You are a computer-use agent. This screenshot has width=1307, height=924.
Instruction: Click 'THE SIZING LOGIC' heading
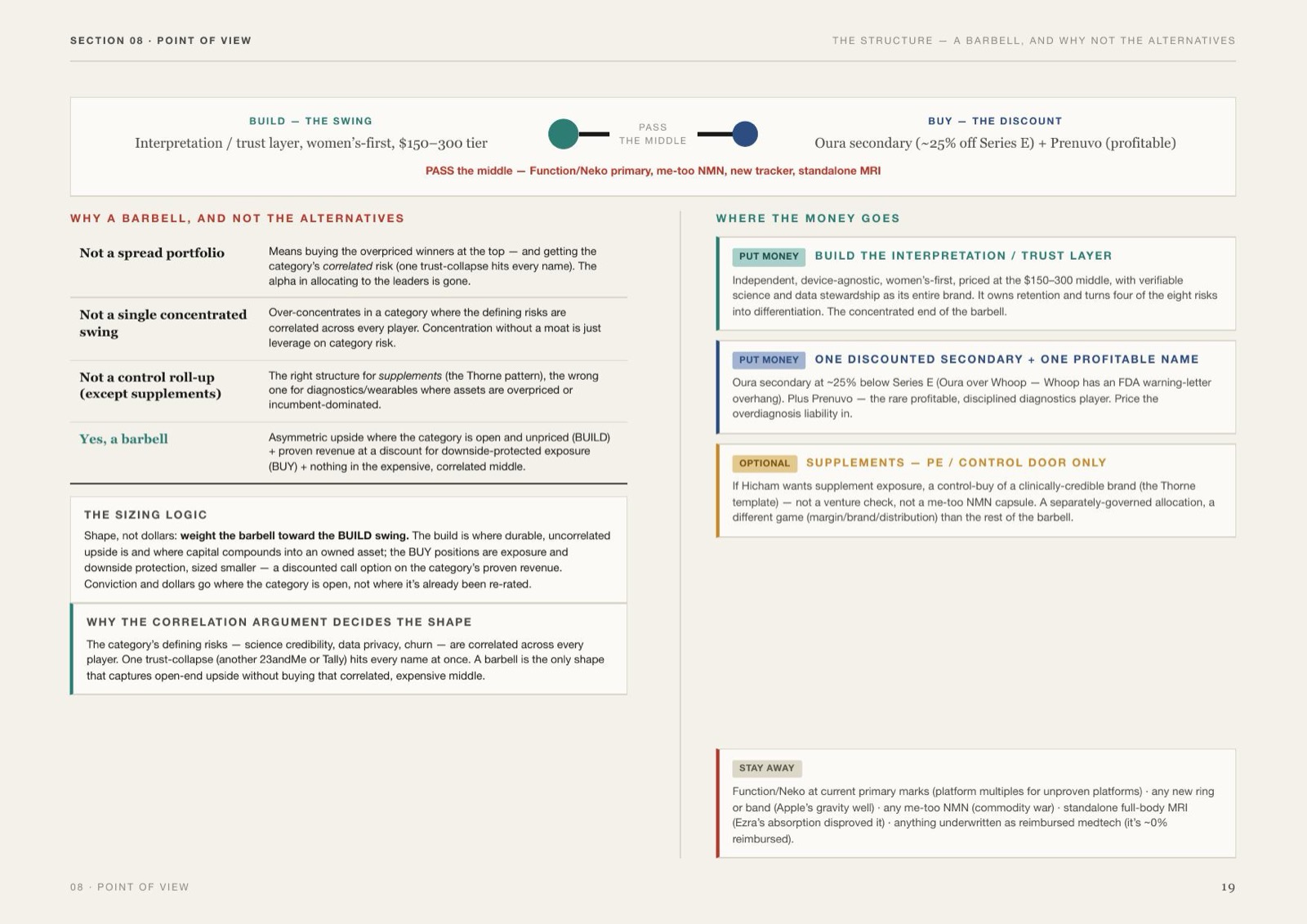[x=145, y=515]
